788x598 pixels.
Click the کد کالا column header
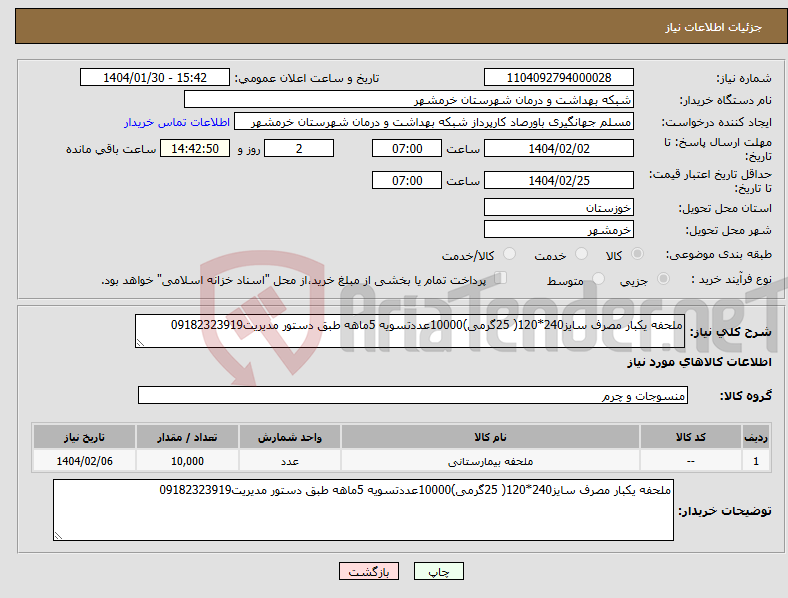691,437
